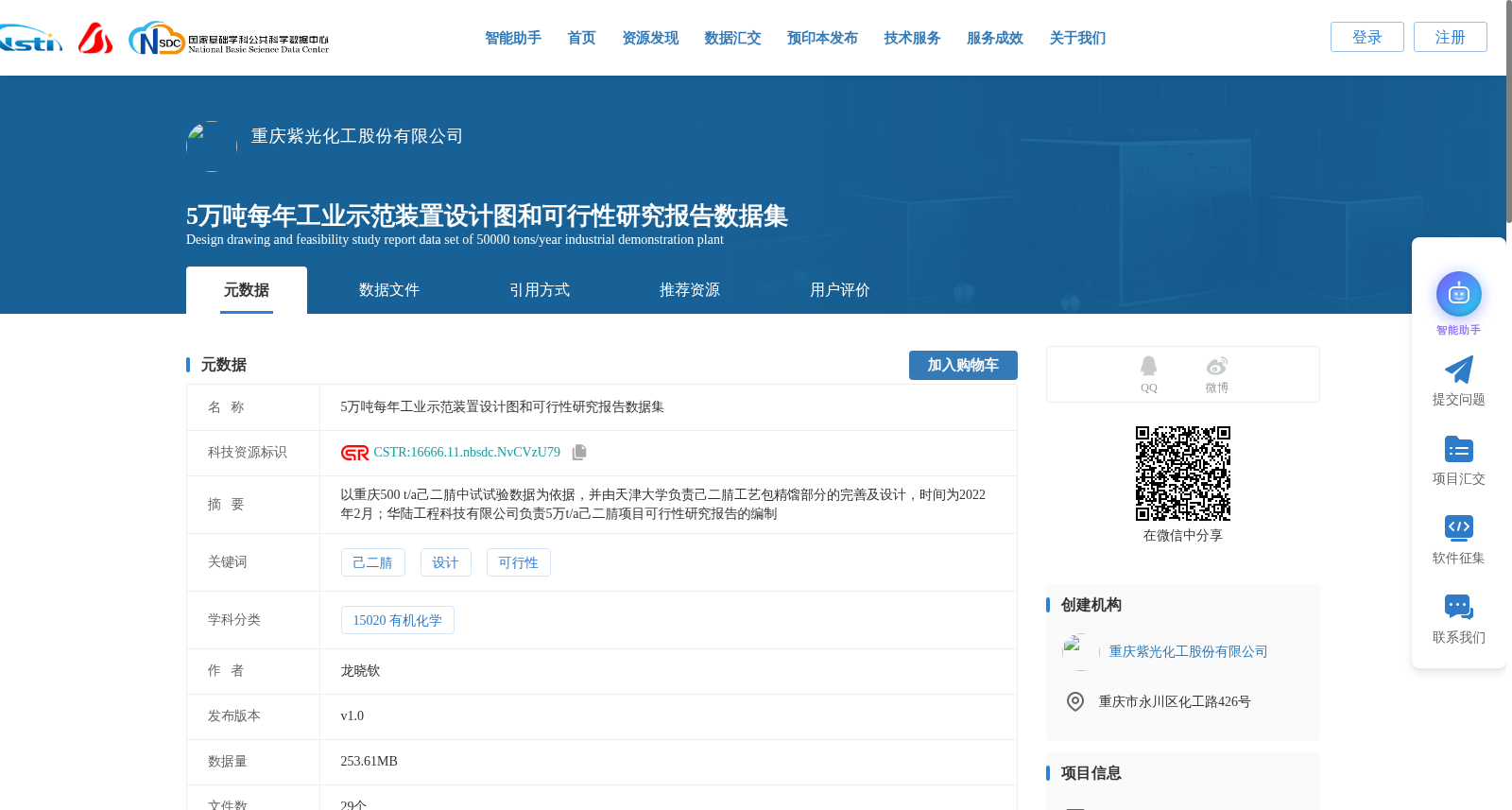Click author name 龙晓钦
The width and height of the screenshot is (1512, 810).
pos(360,671)
